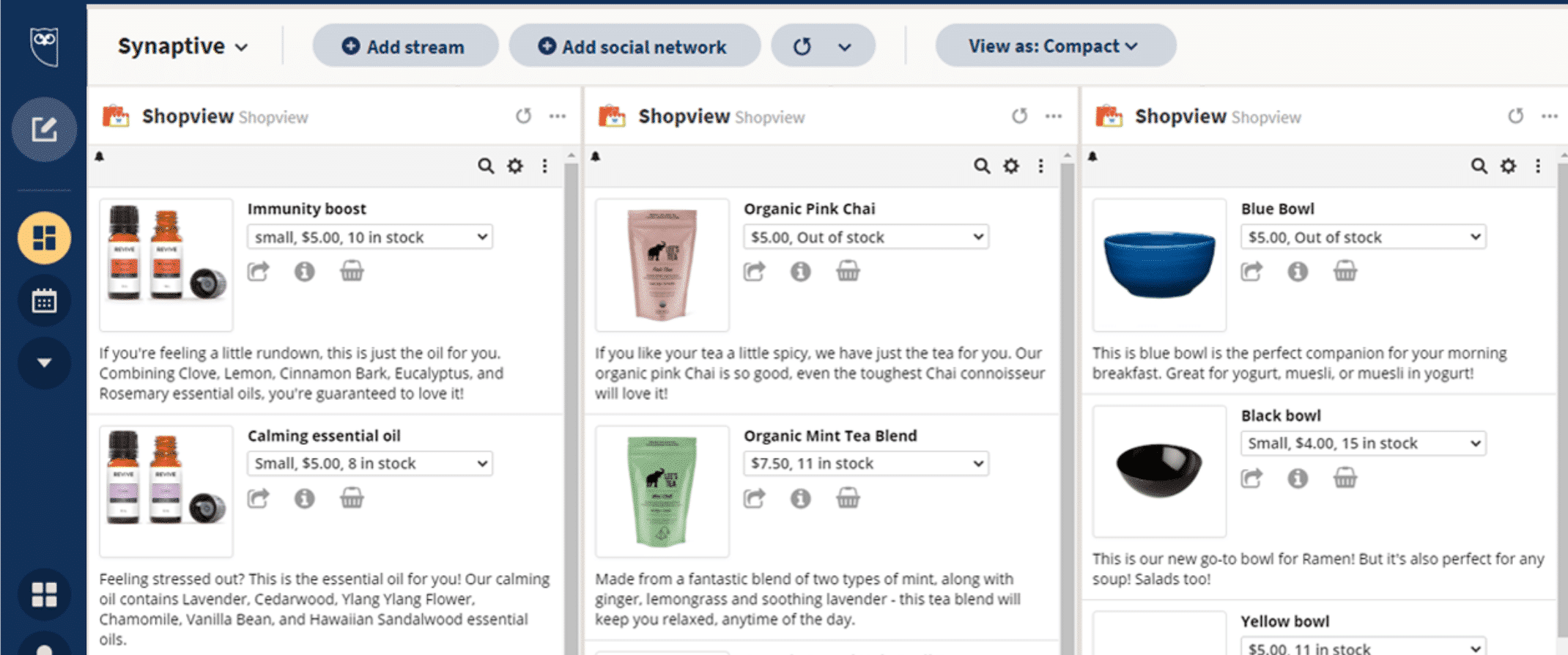Open the Planner calendar icon in sidebar
1568x655 pixels.
44,300
